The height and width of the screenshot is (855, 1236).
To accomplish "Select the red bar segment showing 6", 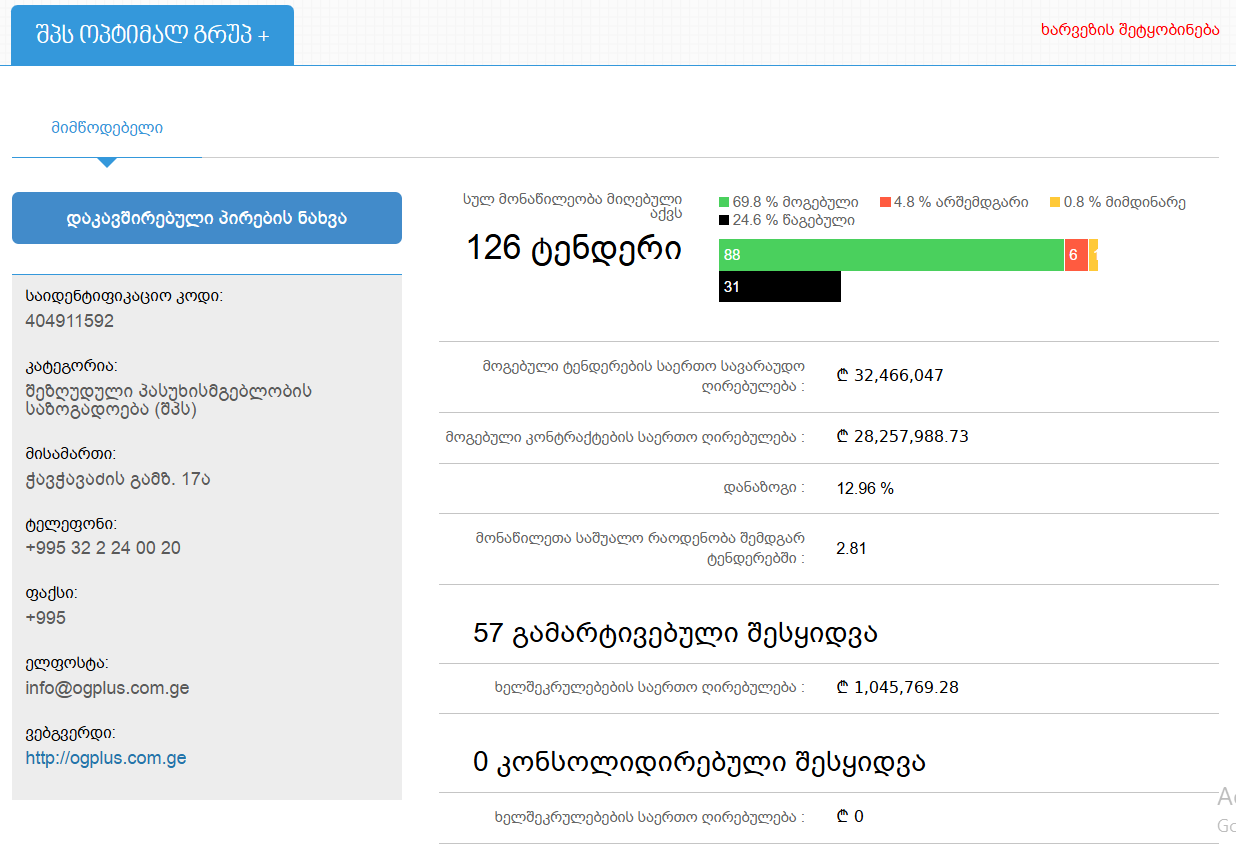I will (x=1075, y=255).
